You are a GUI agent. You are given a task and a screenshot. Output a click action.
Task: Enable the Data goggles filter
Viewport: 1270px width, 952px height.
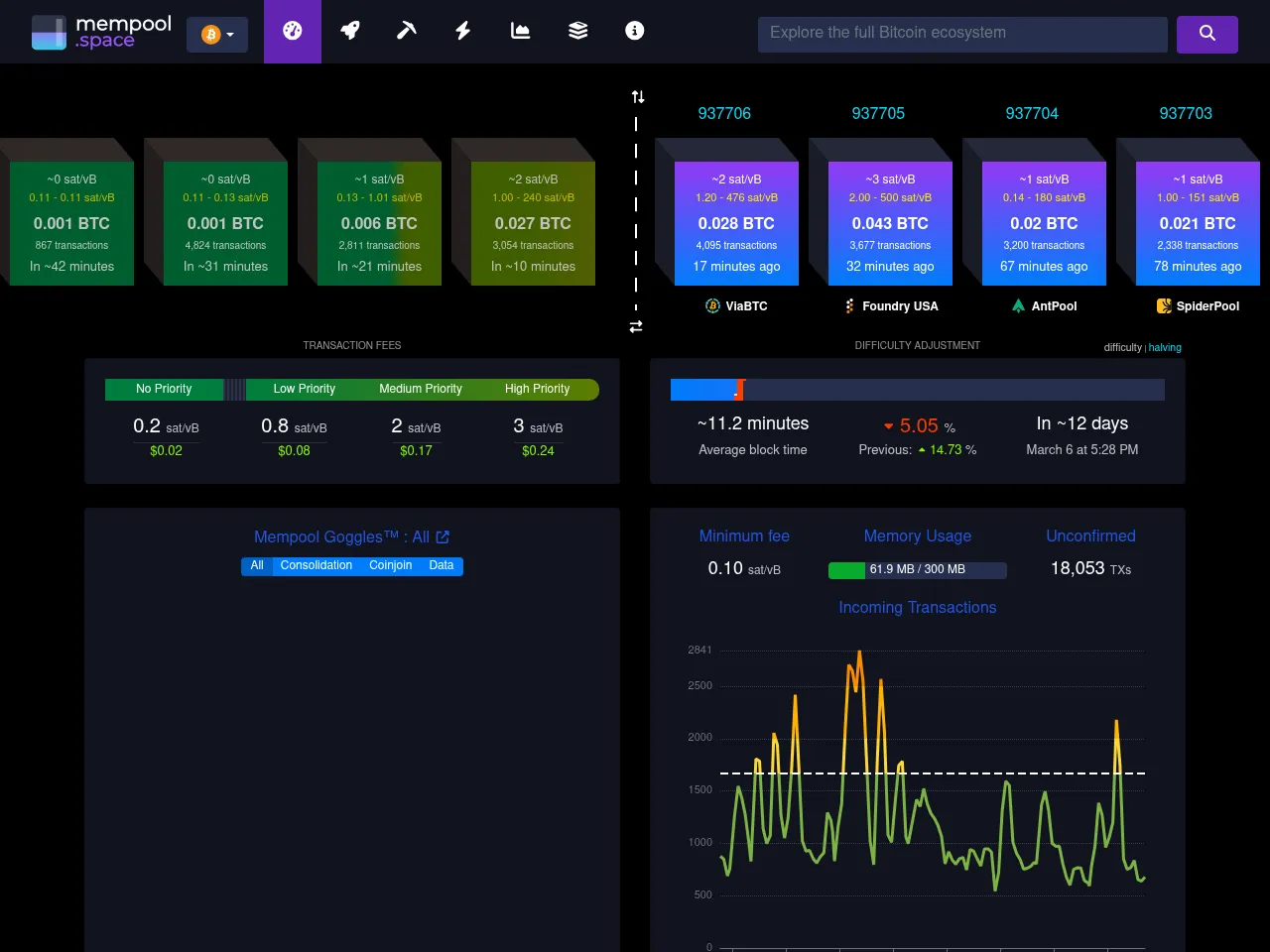(x=441, y=565)
